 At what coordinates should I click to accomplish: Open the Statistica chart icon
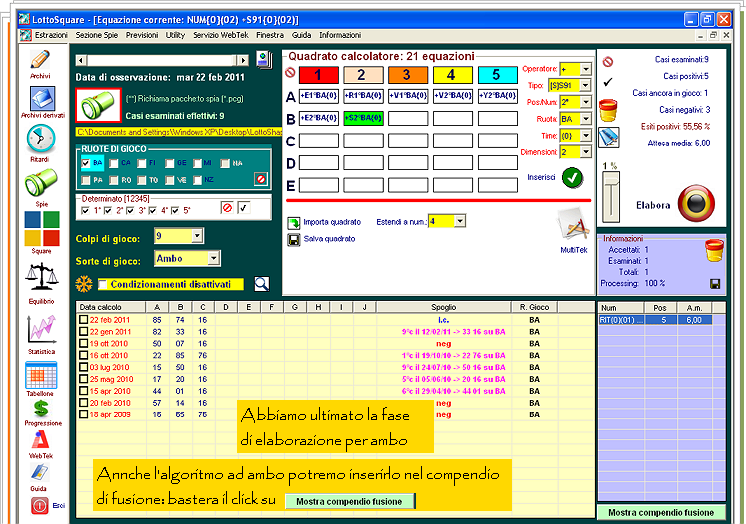[42, 329]
